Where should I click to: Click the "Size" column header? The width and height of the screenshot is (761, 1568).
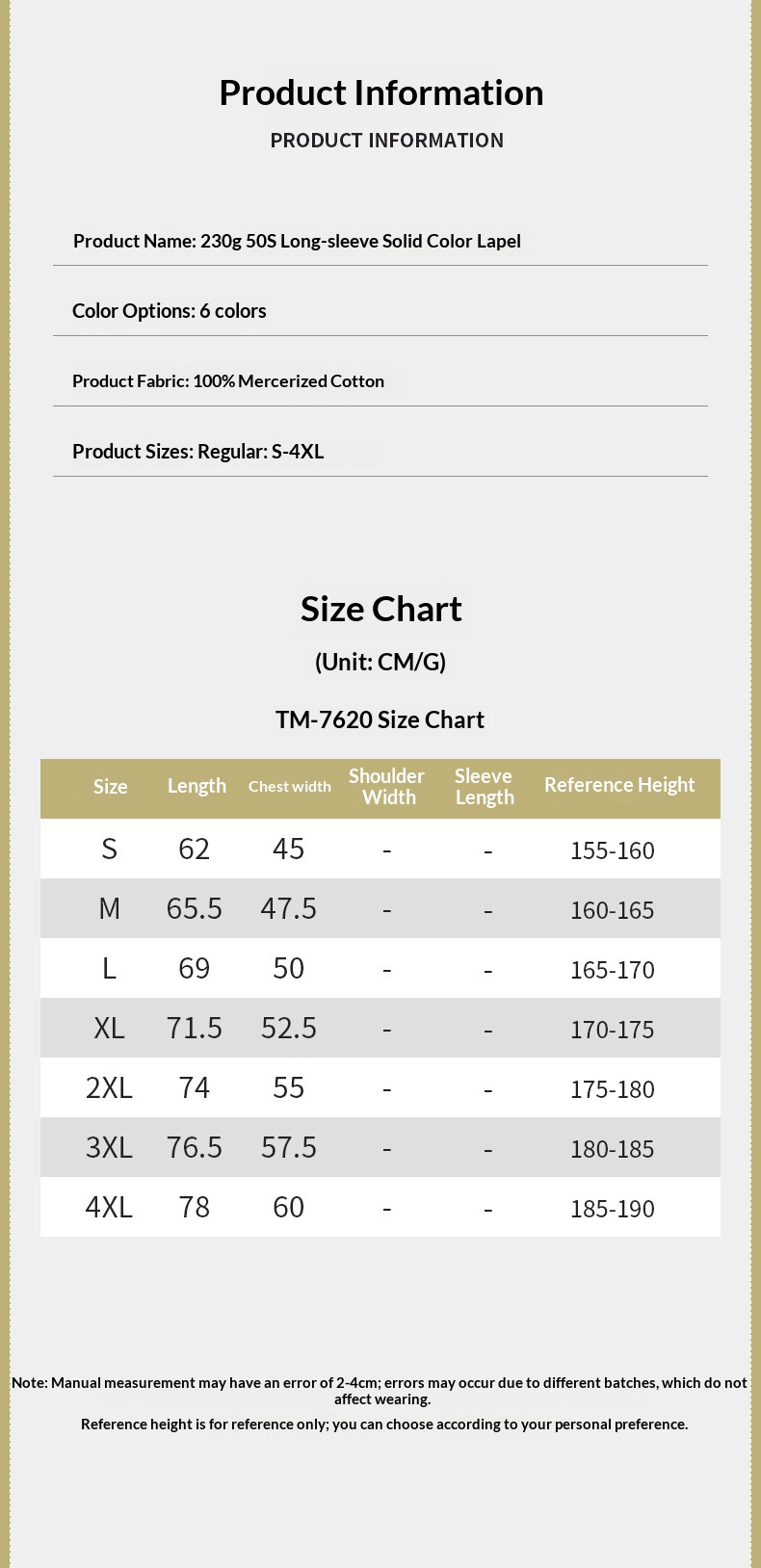(110, 787)
